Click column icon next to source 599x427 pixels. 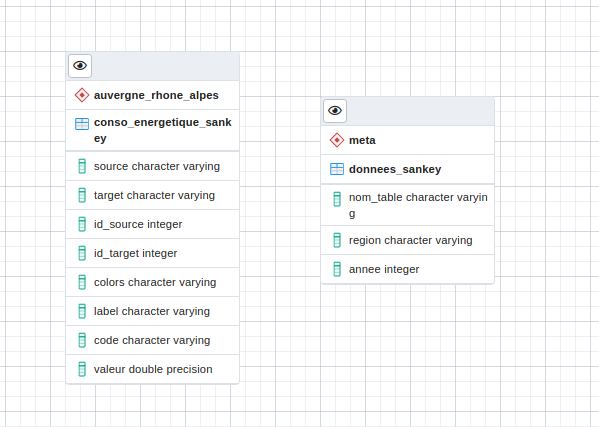82,166
